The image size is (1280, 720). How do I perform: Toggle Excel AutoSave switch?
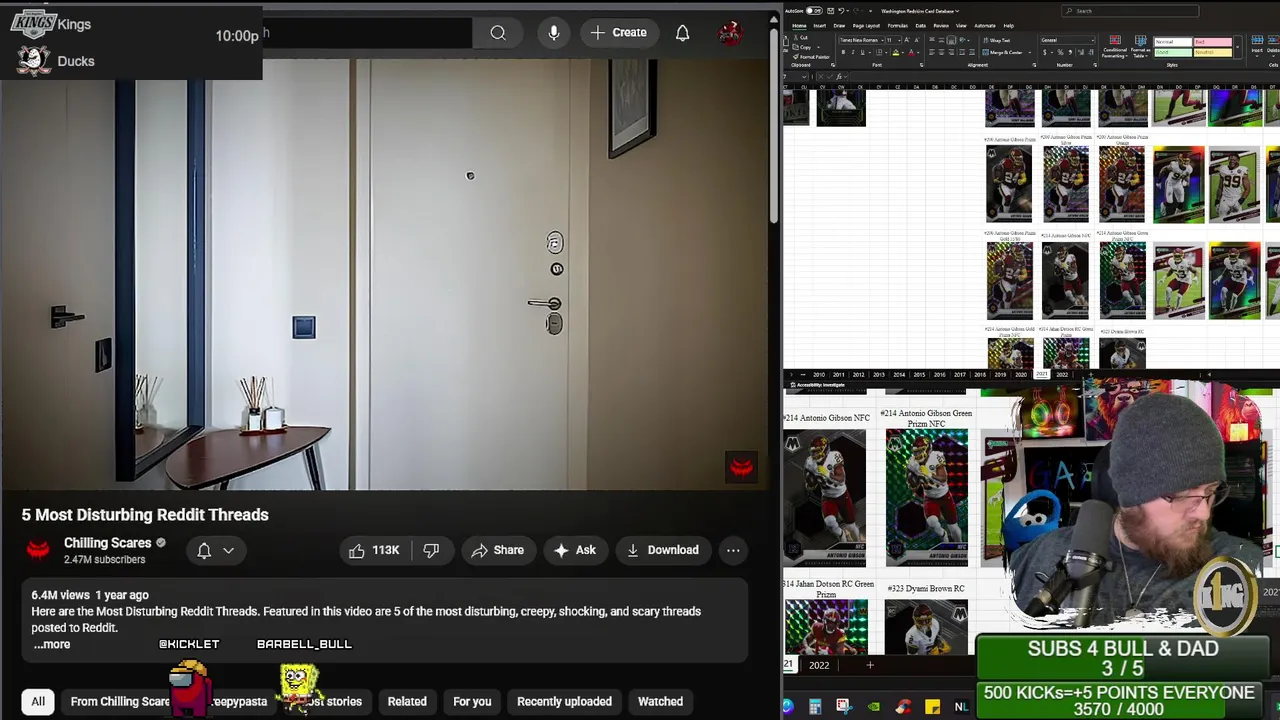814,11
